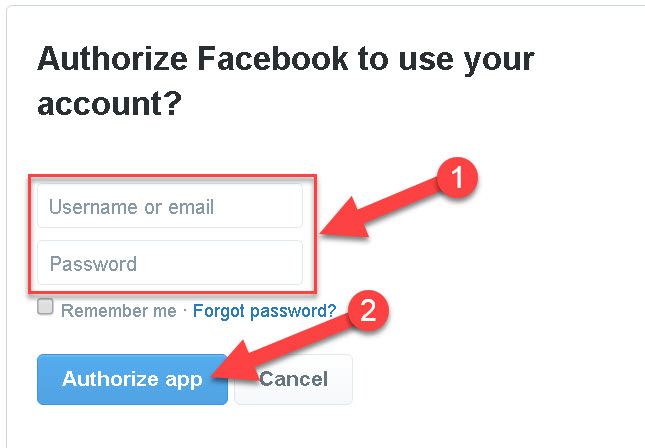Click the red number 2 badge
645x448 pixels.
point(367,309)
